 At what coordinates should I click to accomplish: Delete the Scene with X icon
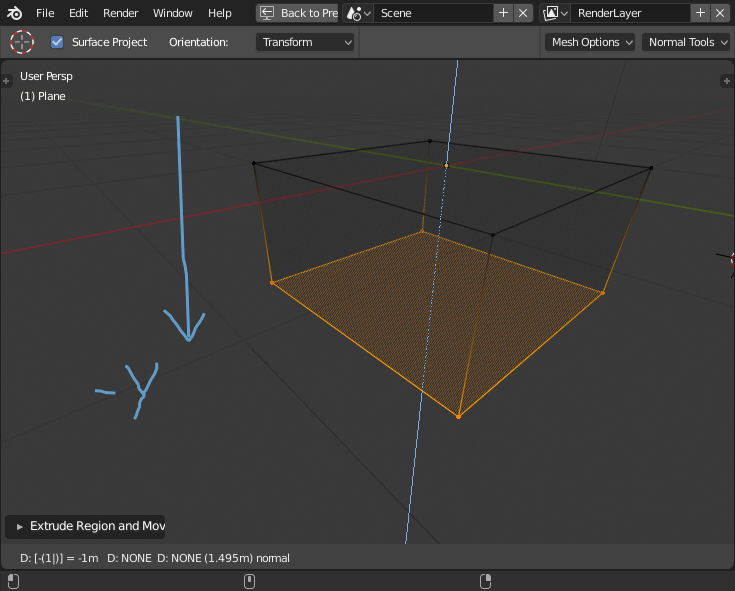click(523, 13)
